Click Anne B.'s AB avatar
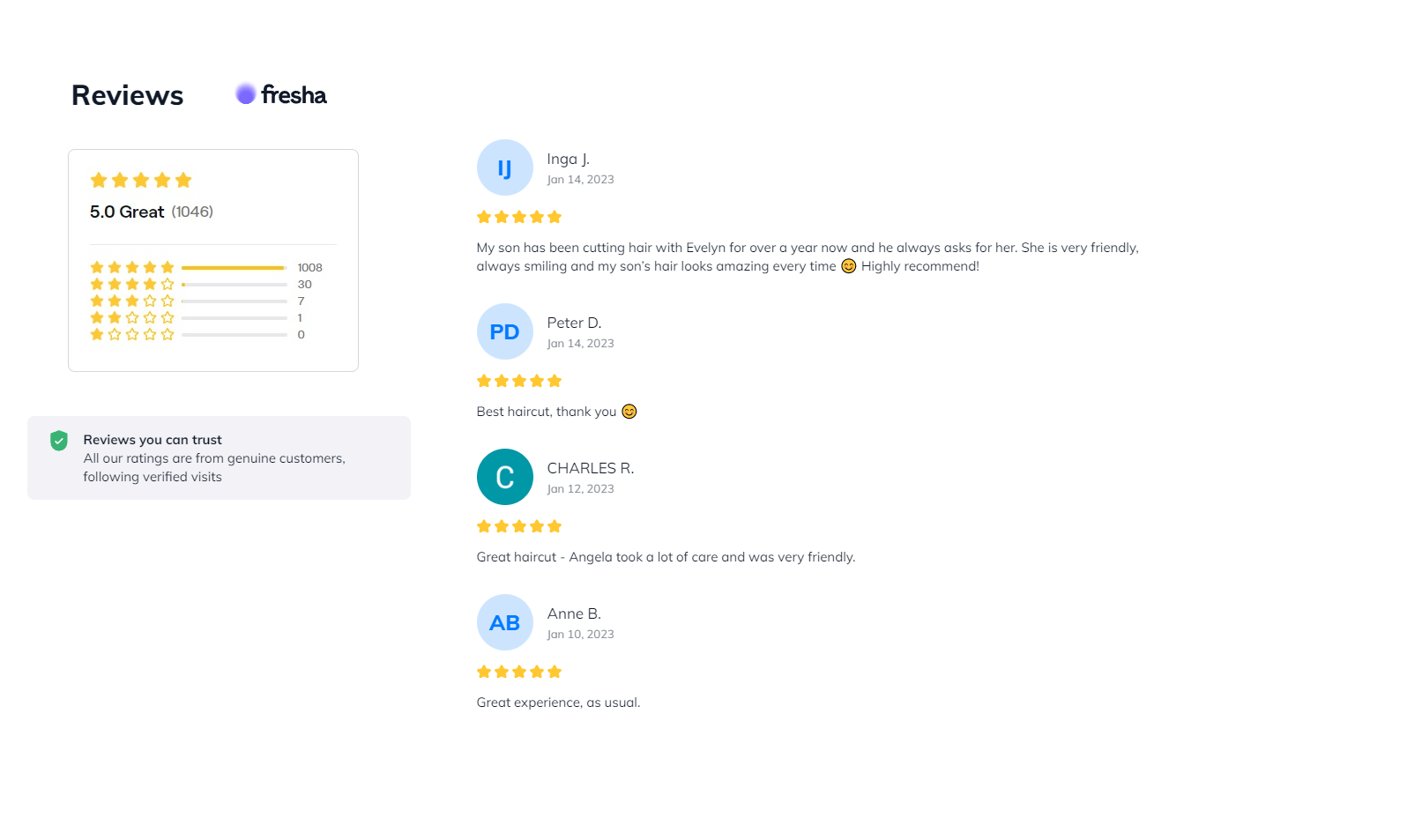Viewport: 1422px width, 840px height. click(504, 622)
